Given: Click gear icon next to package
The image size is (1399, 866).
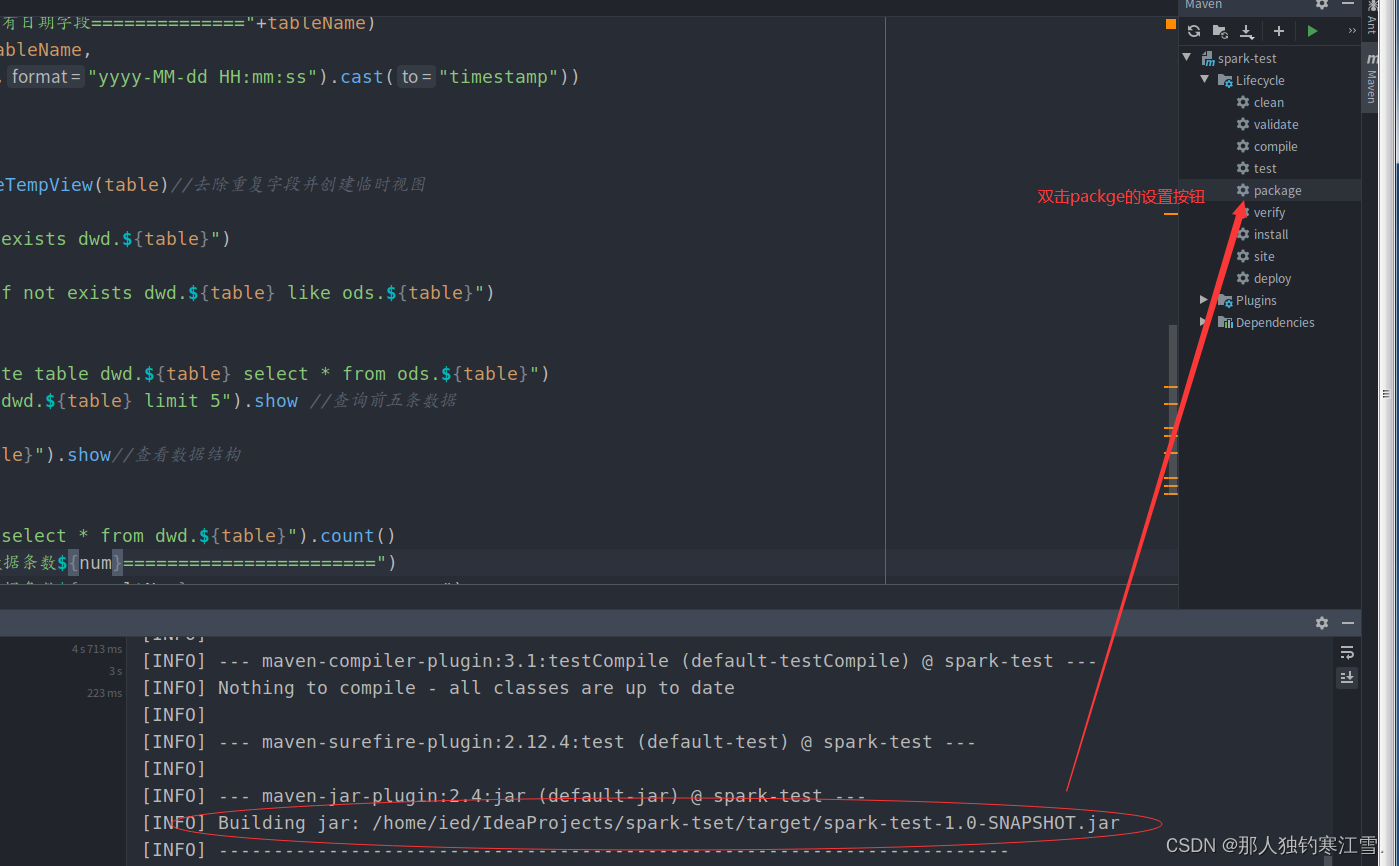Looking at the screenshot, I should 1243,190.
